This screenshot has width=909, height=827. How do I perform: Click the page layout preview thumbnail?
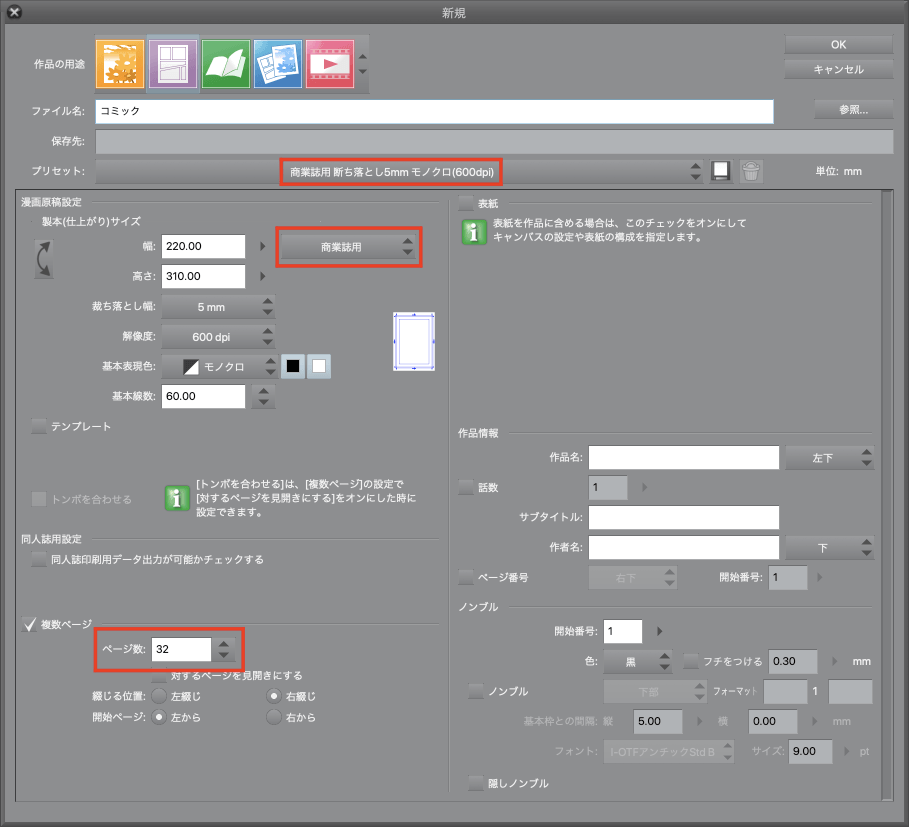[x=414, y=341]
